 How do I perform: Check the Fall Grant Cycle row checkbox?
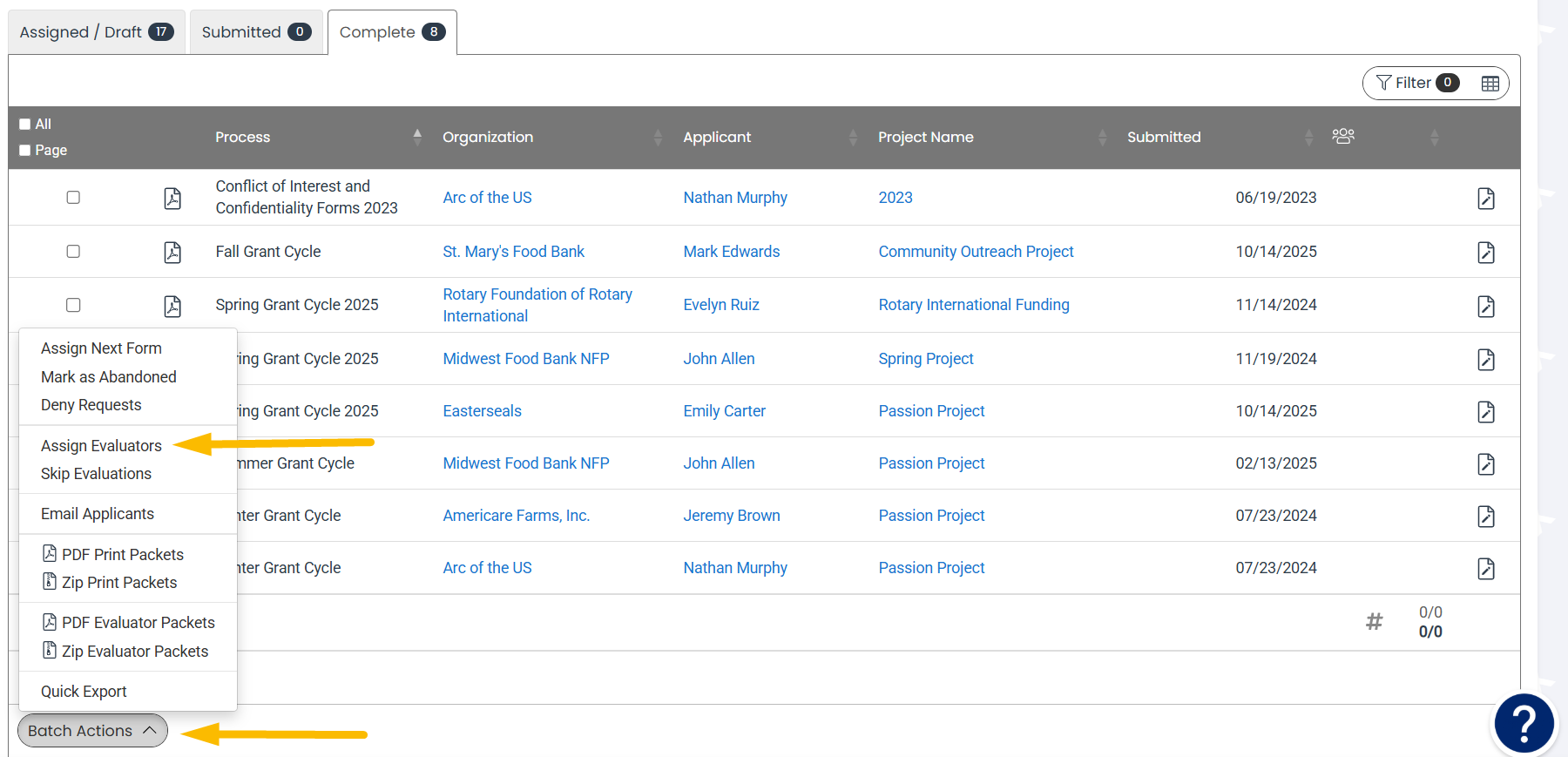[x=73, y=252]
